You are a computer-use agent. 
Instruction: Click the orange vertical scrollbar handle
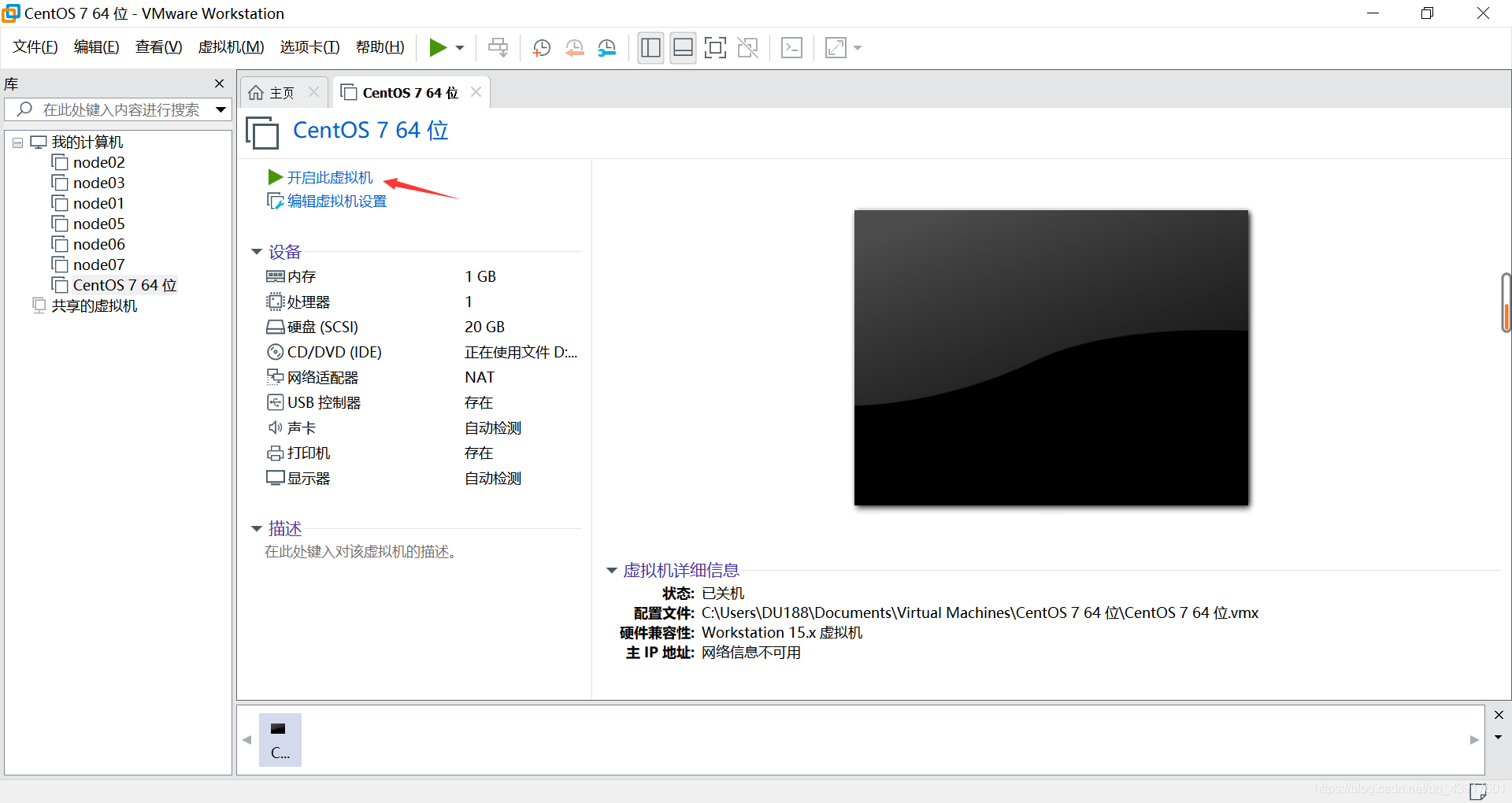[1506, 303]
